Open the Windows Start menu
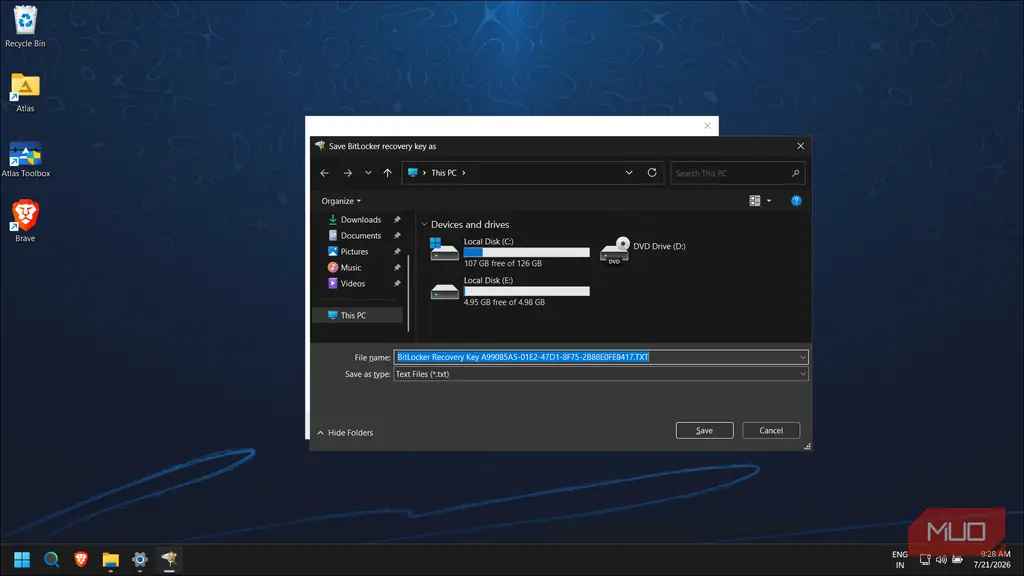The width and height of the screenshot is (1024, 576). pyautogui.click(x=22, y=560)
